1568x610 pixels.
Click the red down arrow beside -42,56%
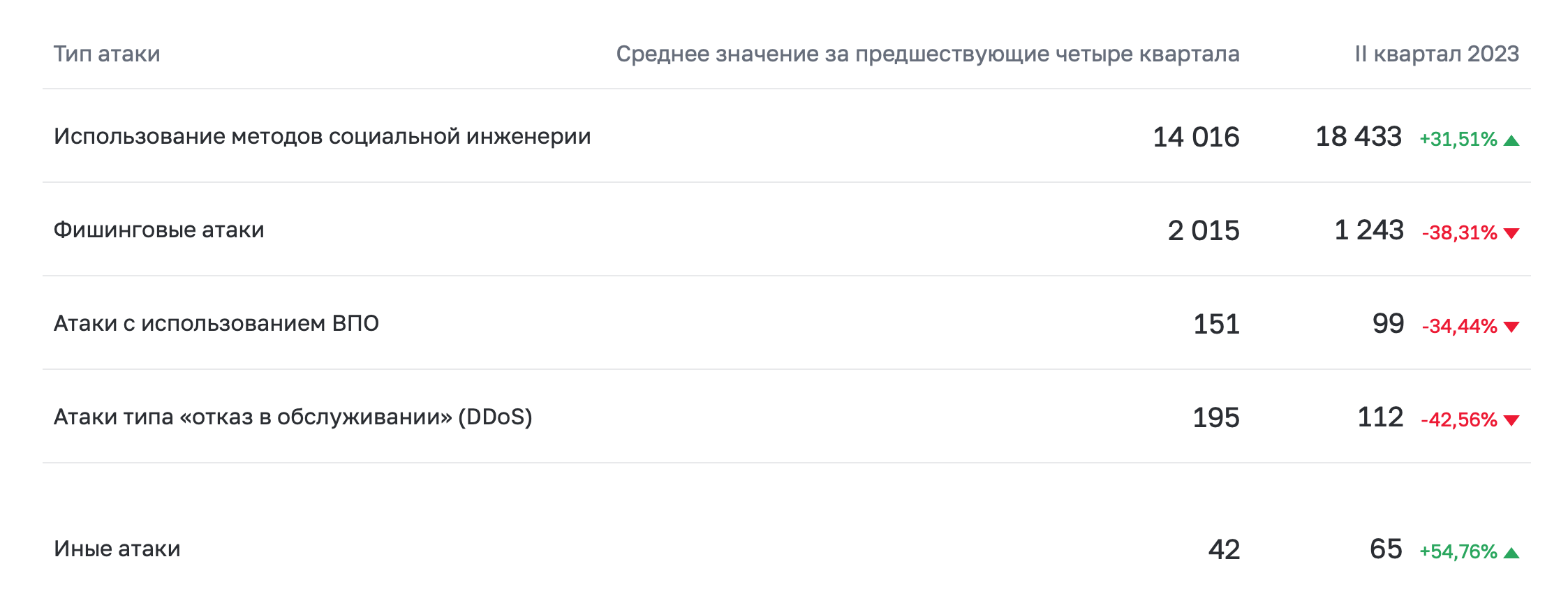(1511, 421)
